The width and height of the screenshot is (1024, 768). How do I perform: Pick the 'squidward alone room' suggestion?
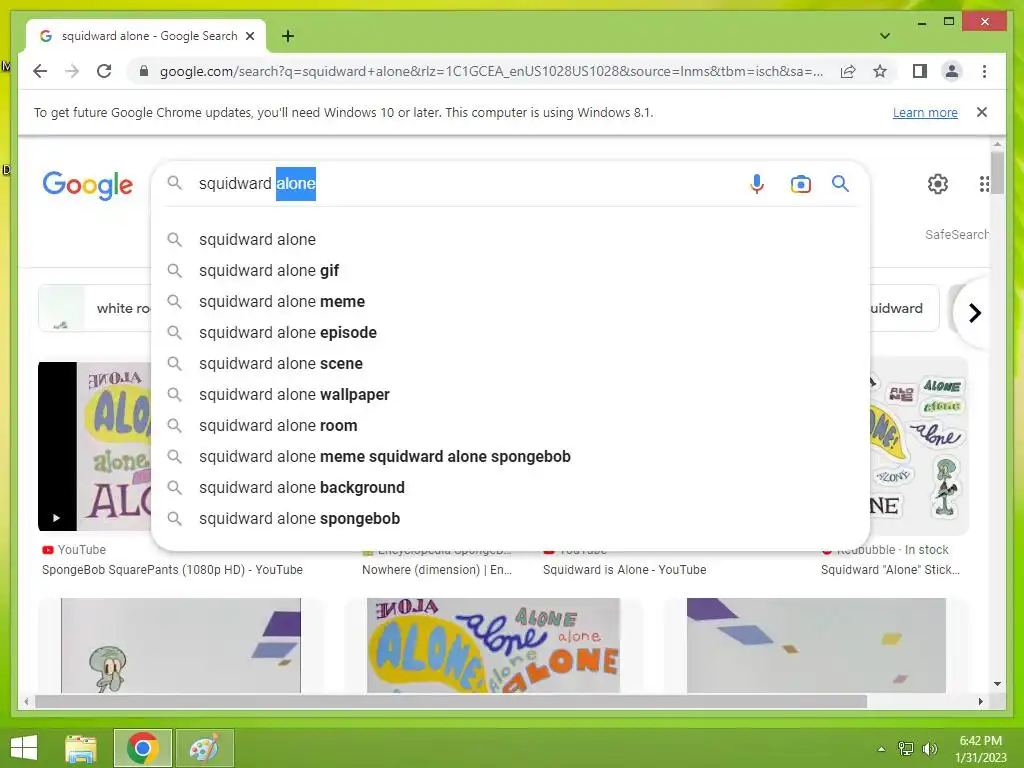point(511,426)
